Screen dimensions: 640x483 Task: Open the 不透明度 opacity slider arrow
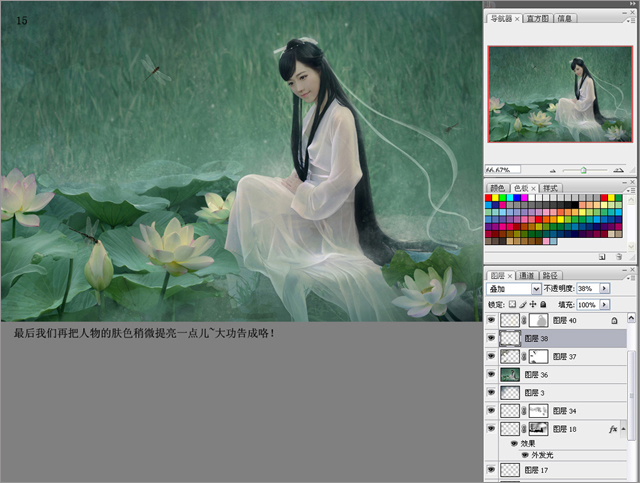click(x=604, y=288)
